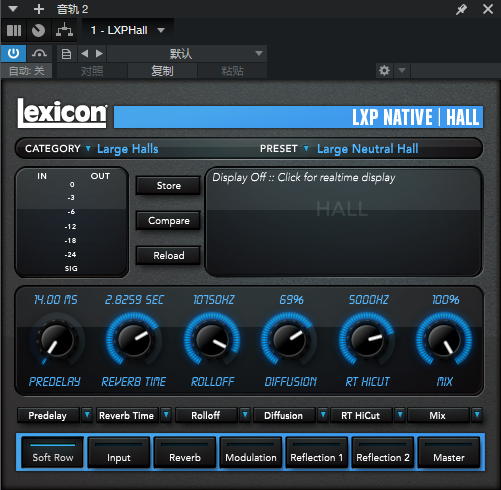
Task: Click the Predelay knob
Action: point(57,340)
